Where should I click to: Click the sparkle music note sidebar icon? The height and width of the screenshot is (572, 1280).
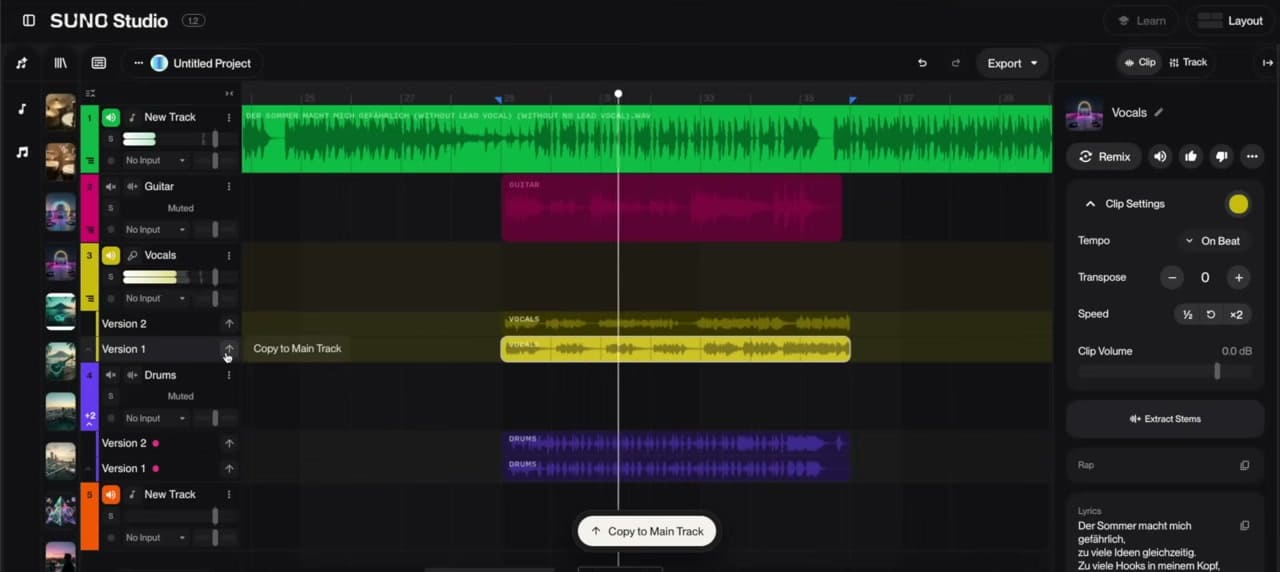pyautogui.click(x=22, y=63)
